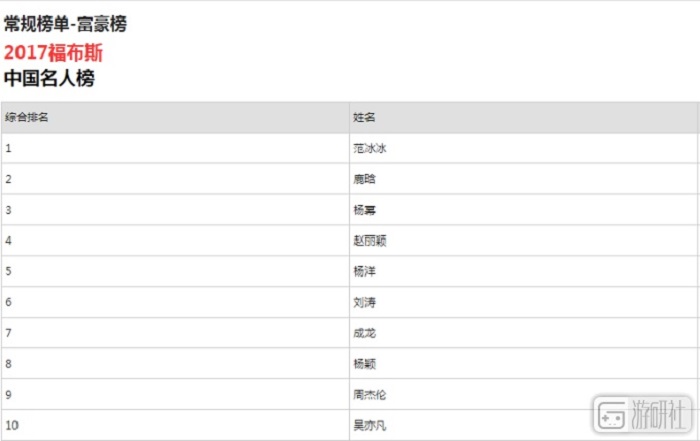
Task: Click the 游研社 watermark text
Action: (659, 414)
